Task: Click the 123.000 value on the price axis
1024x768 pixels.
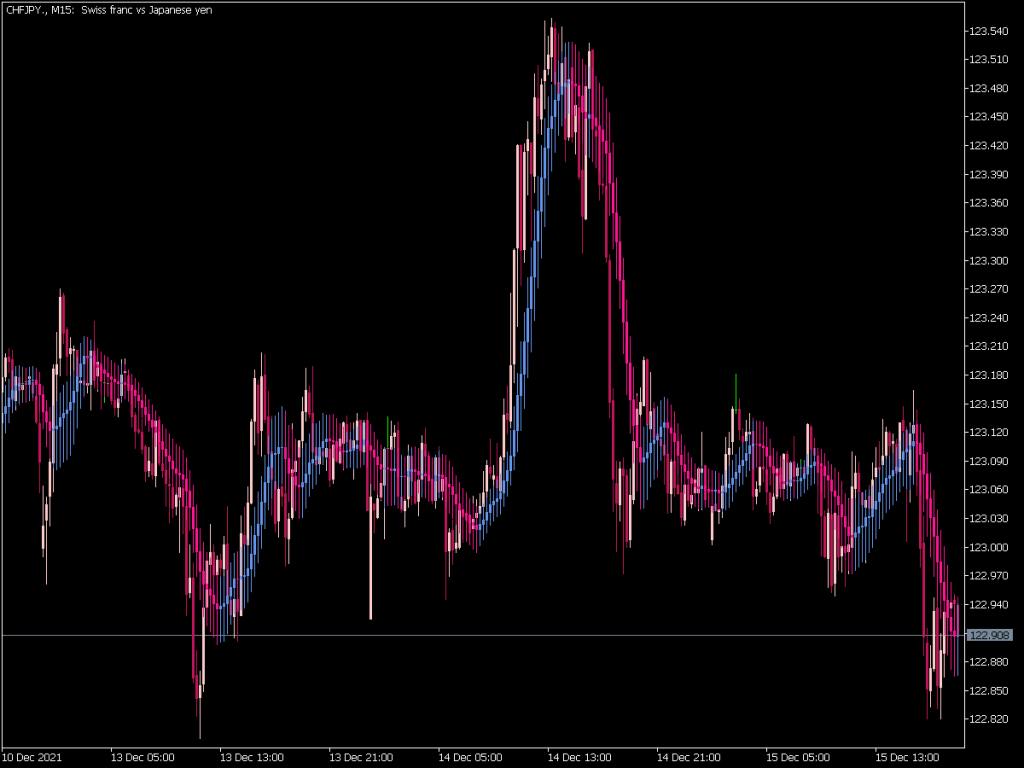Action: pyautogui.click(x=991, y=547)
